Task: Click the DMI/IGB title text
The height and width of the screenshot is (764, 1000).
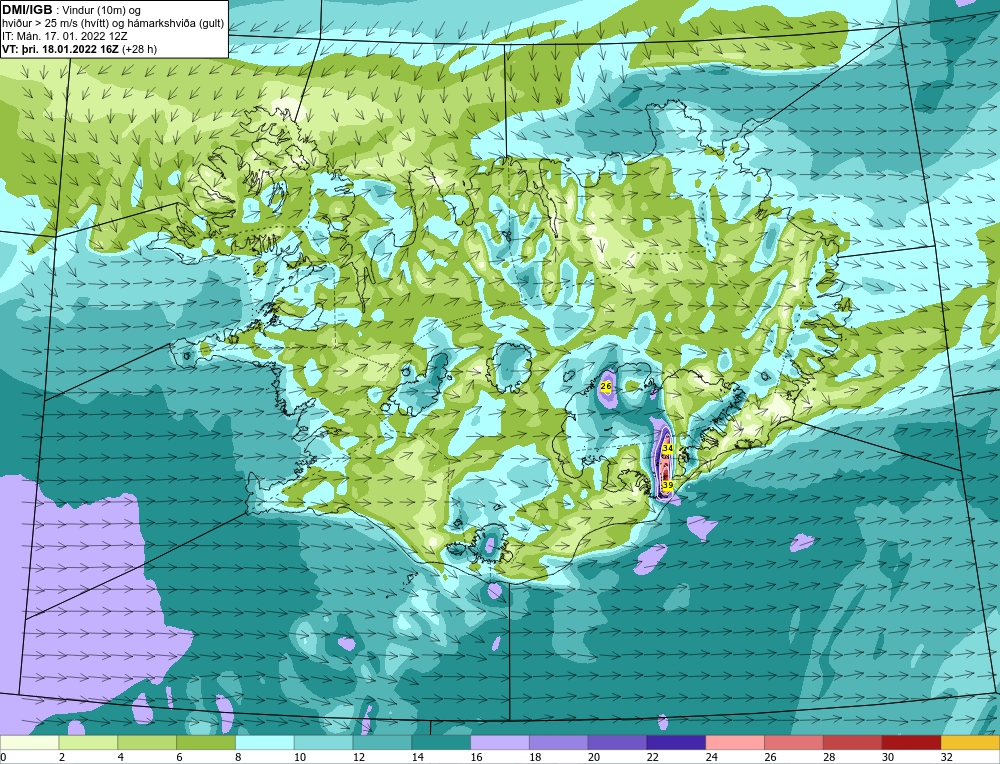Action: [27, 9]
